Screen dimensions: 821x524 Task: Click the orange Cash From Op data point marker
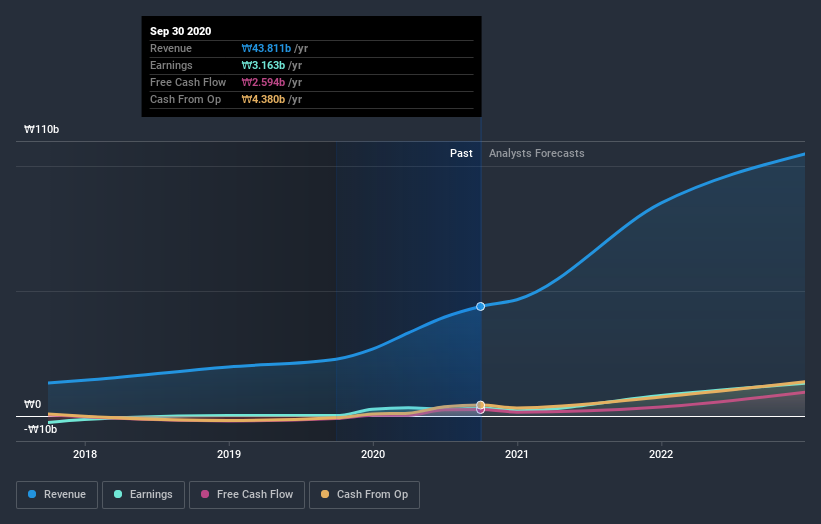[x=480, y=405]
